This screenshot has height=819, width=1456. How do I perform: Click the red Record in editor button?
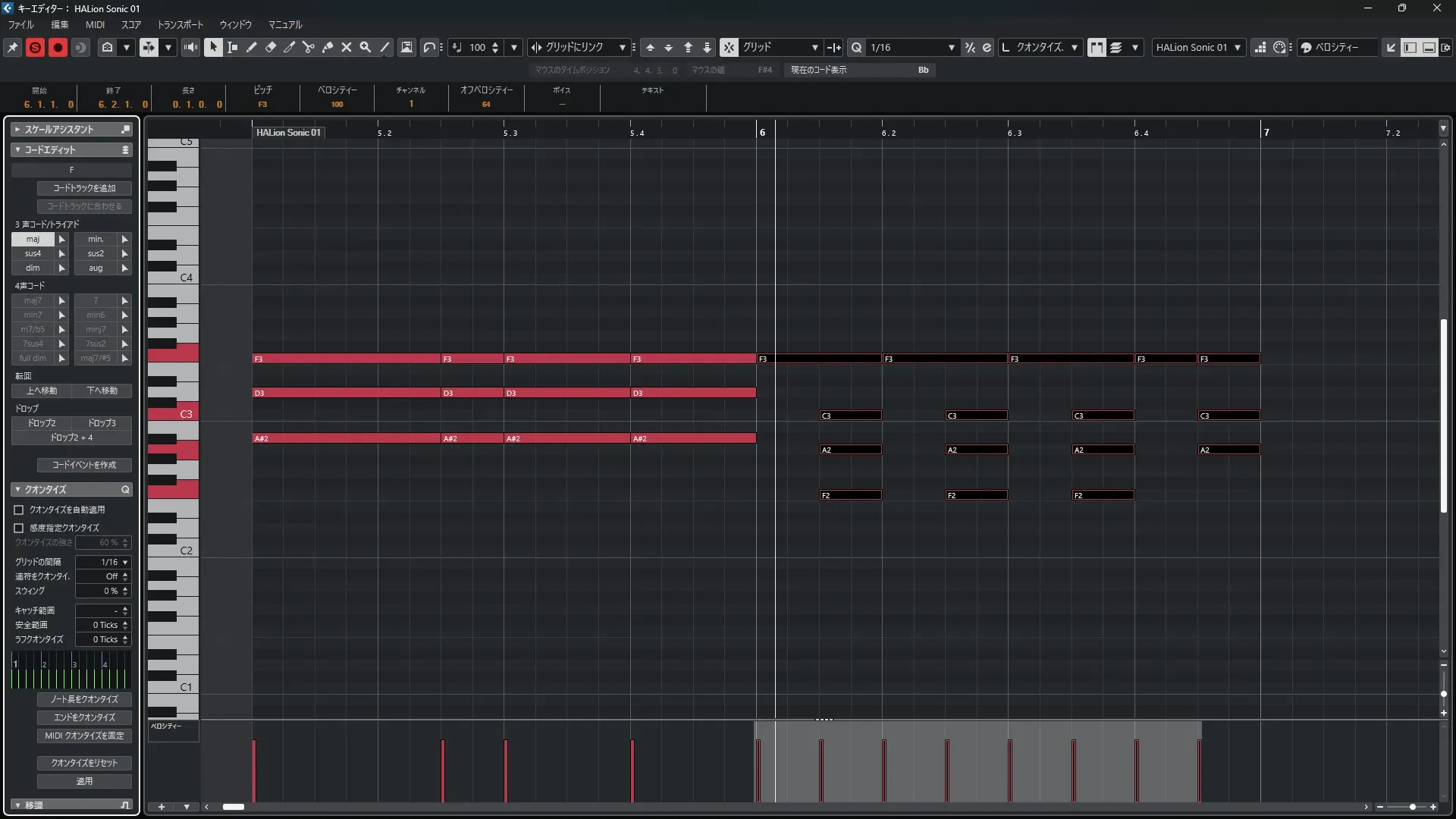point(58,47)
